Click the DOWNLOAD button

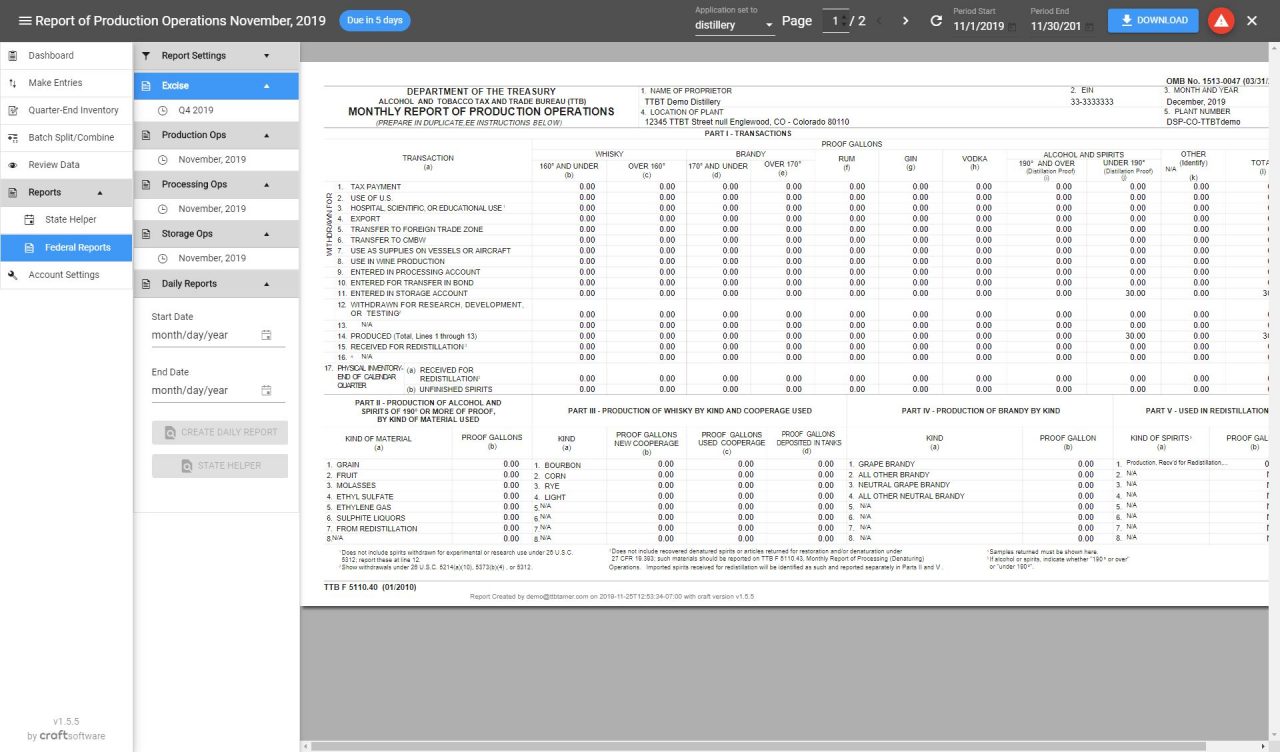[x=1152, y=20]
